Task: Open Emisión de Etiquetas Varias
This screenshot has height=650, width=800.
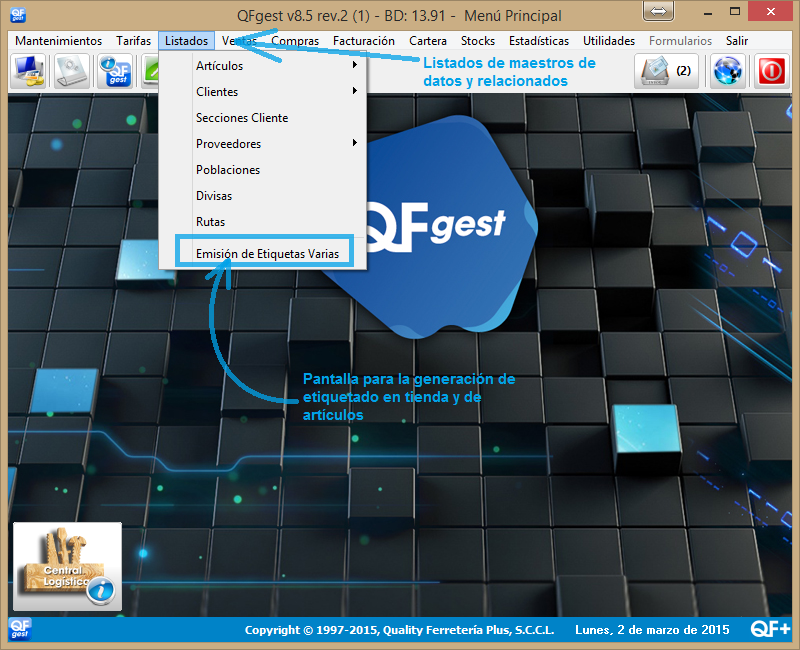Action: [x=264, y=253]
